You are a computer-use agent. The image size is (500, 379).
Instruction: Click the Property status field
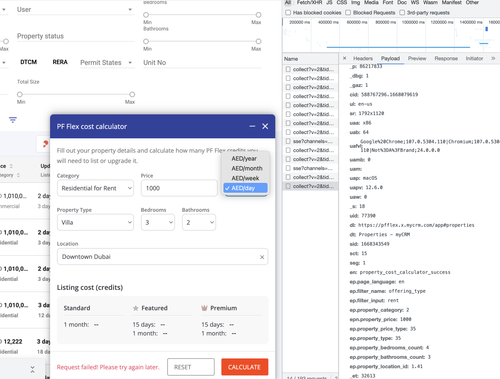click(75, 36)
